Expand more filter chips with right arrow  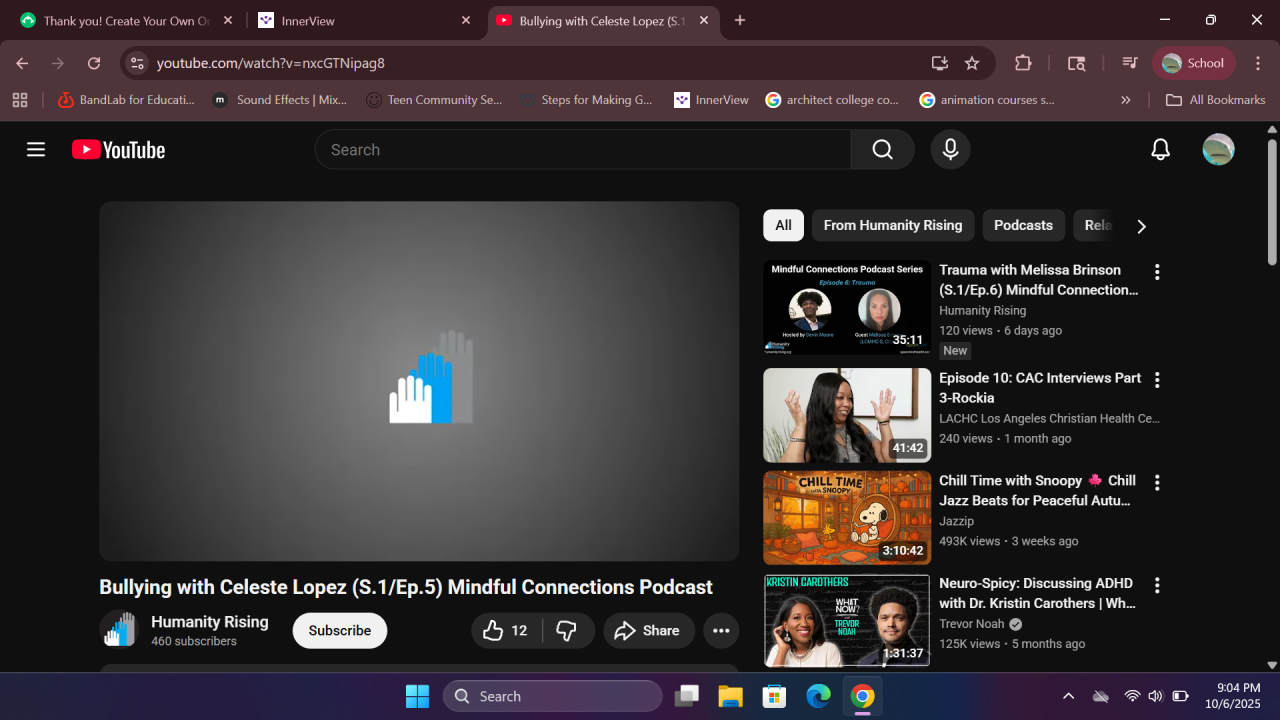click(x=1141, y=226)
